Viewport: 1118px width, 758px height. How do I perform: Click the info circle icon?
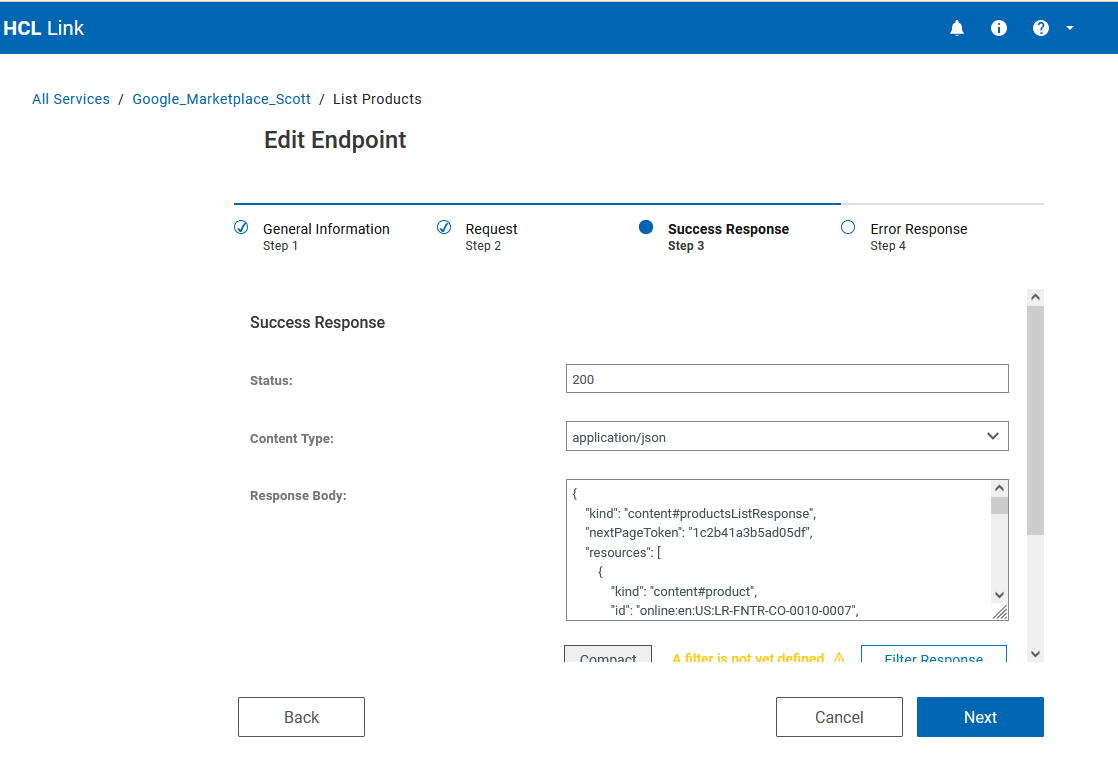pyautogui.click(x=999, y=28)
